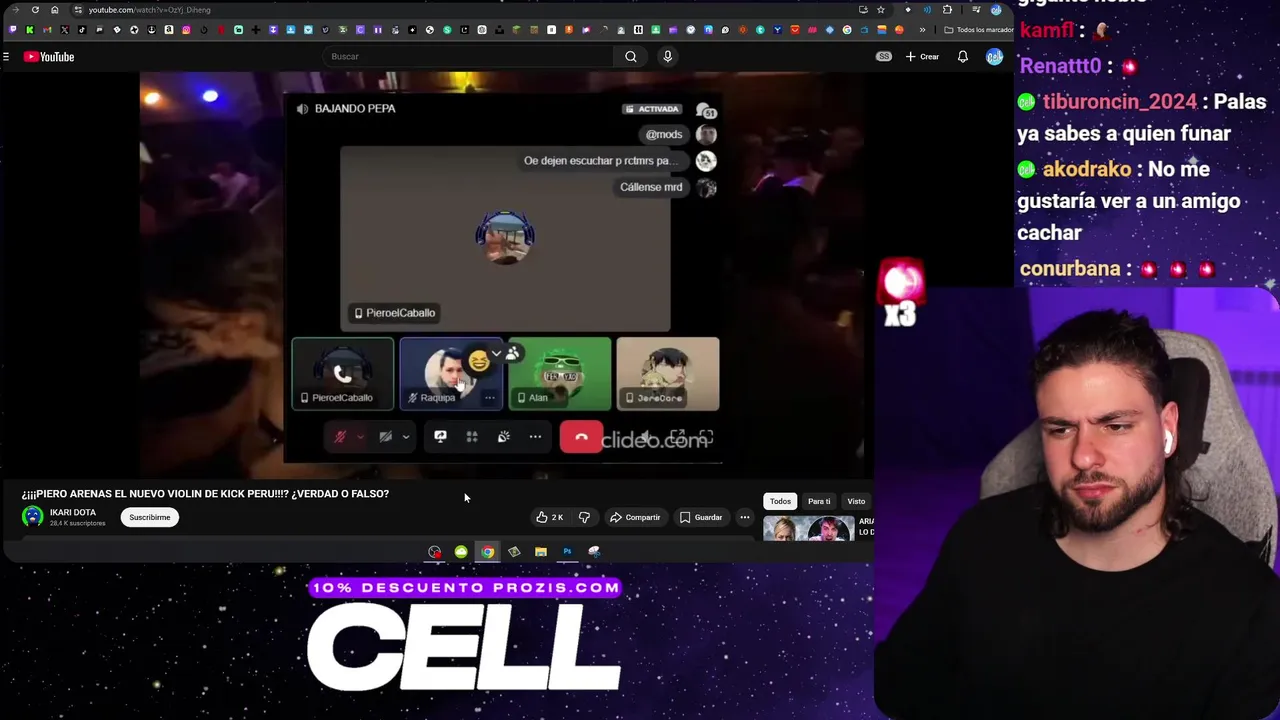Viewport: 1280px width, 720px height.
Task: Open the Chrome media control button
Action: [x=976, y=10]
